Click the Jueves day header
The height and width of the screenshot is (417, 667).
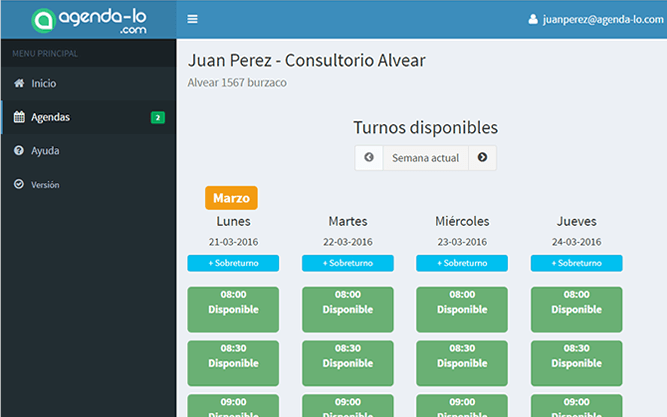click(x=576, y=221)
